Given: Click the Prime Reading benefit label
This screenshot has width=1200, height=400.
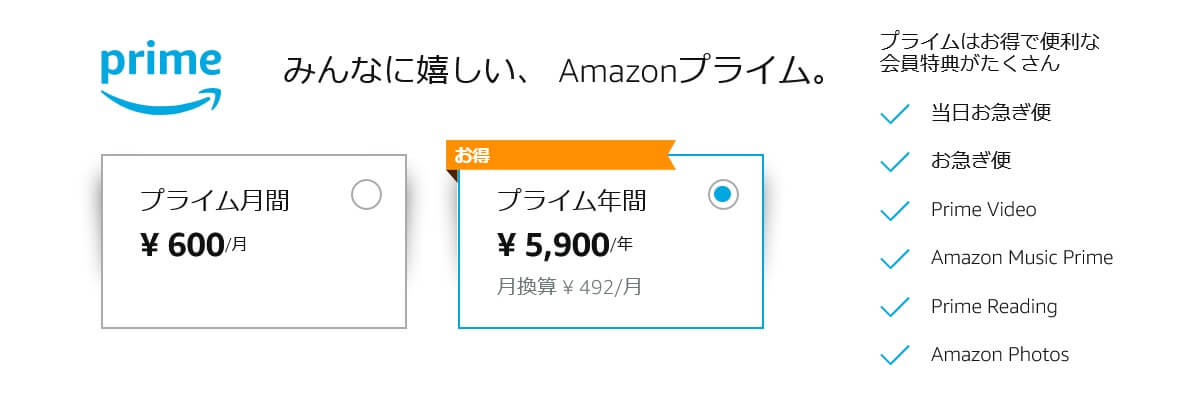Looking at the screenshot, I should click(994, 306).
